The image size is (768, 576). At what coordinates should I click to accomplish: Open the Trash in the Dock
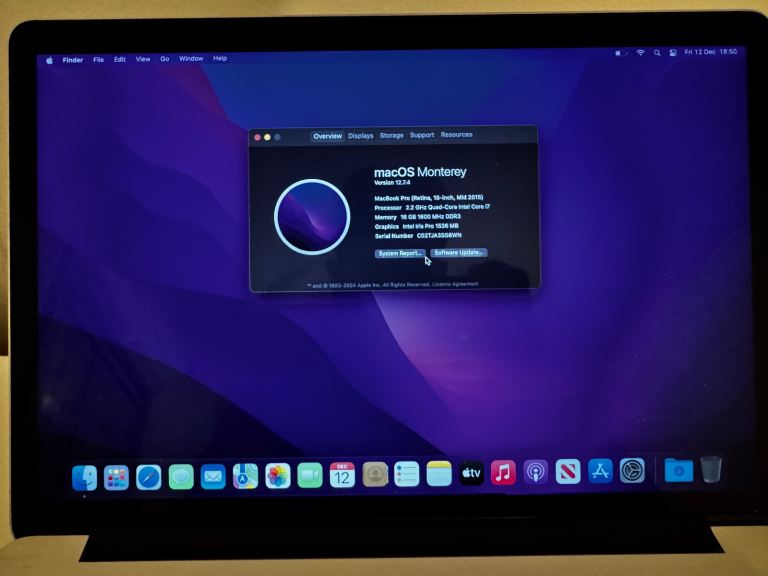point(711,469)
